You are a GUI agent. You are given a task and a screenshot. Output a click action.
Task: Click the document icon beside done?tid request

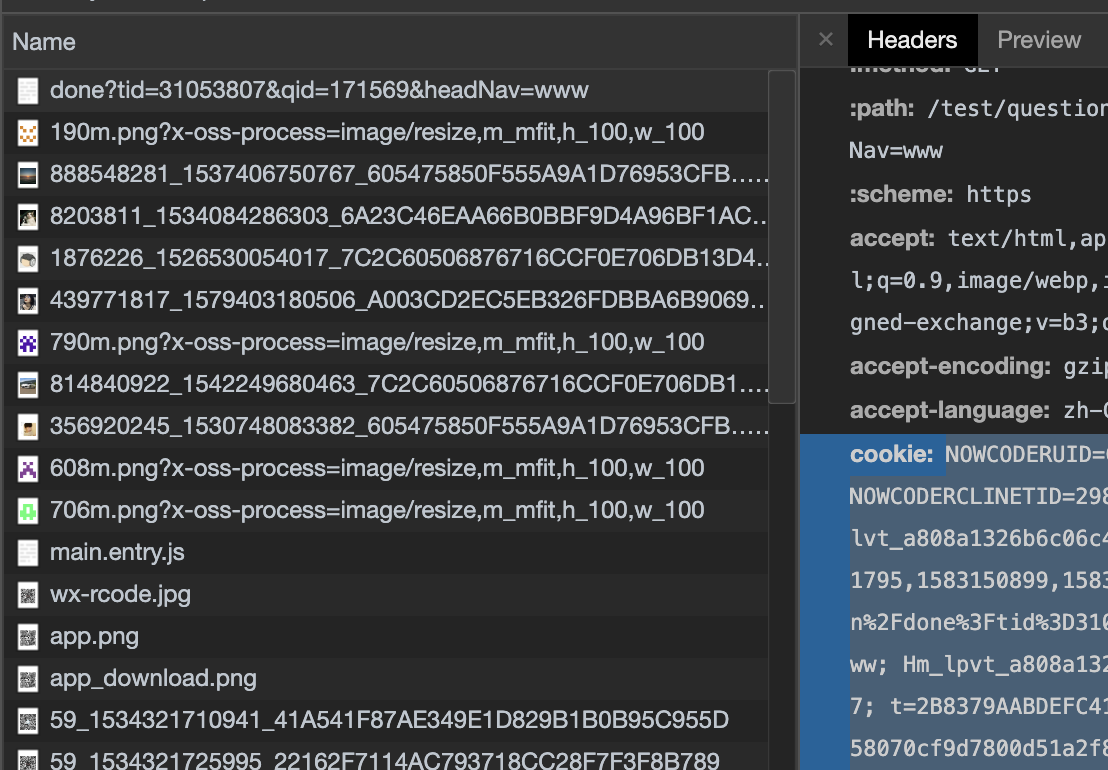pos(28,91)
